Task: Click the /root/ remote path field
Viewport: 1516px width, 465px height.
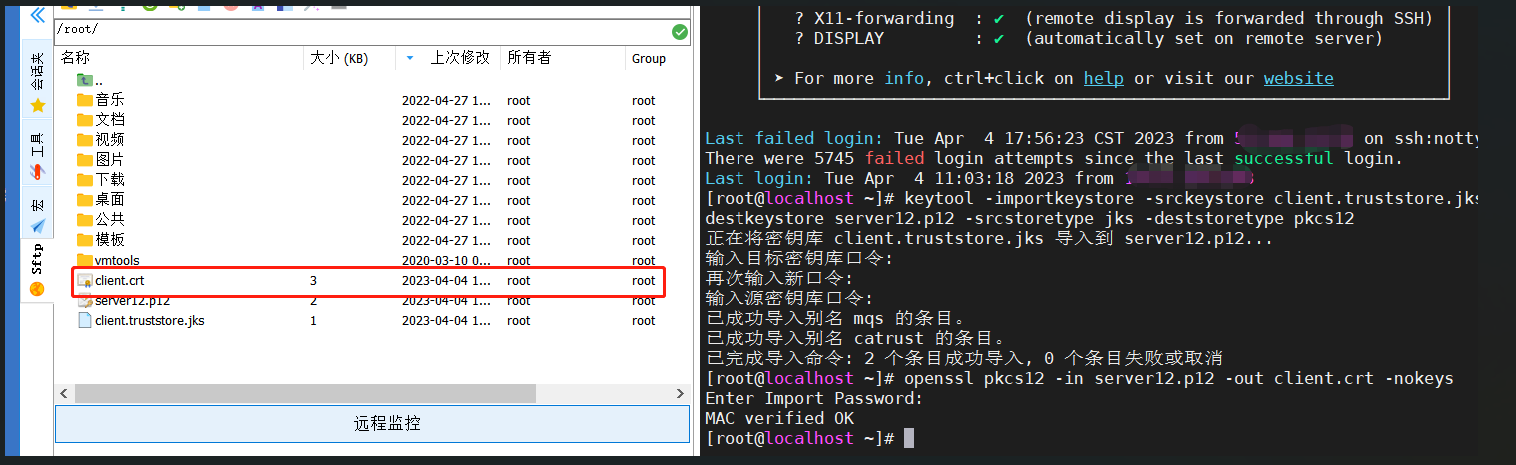Action: click(361, 32)
